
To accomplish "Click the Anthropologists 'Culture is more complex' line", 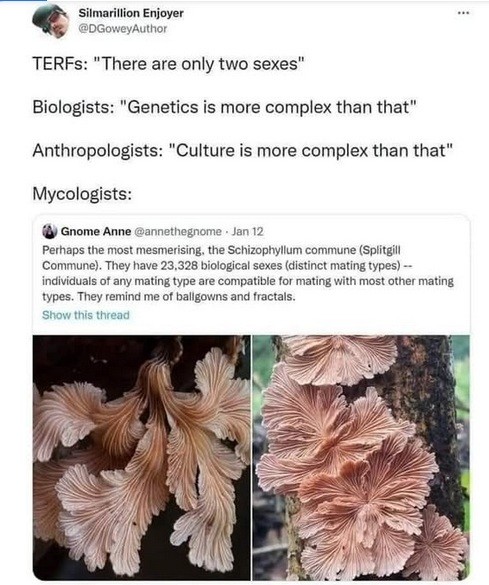I will [x=242, y=151].
